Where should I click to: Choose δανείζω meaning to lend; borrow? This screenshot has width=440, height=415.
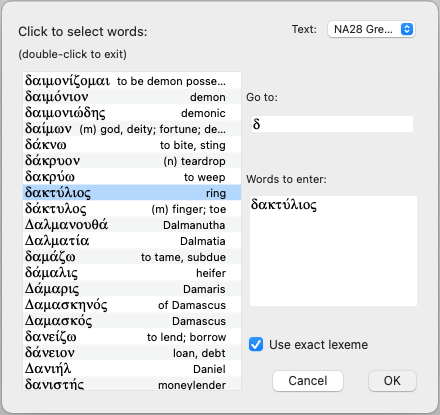[x=132, y=337]
